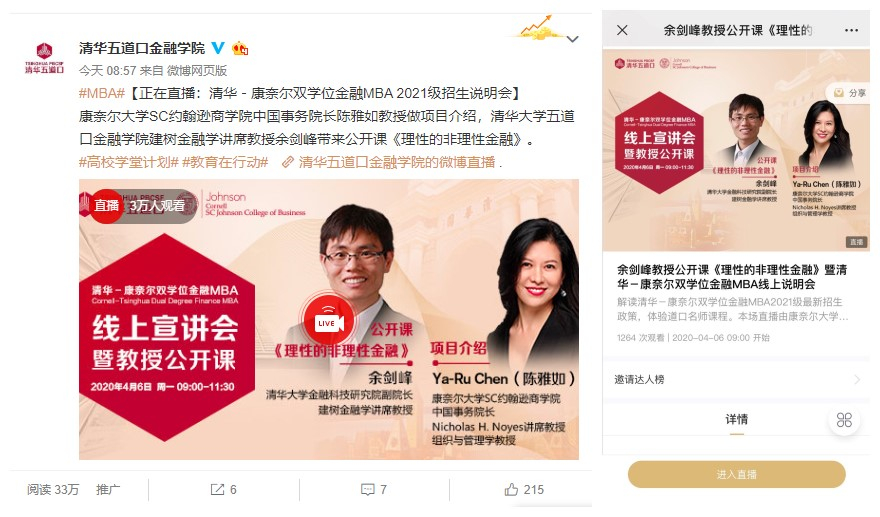Open the #MBA# hashtag link

pos(102,93)
